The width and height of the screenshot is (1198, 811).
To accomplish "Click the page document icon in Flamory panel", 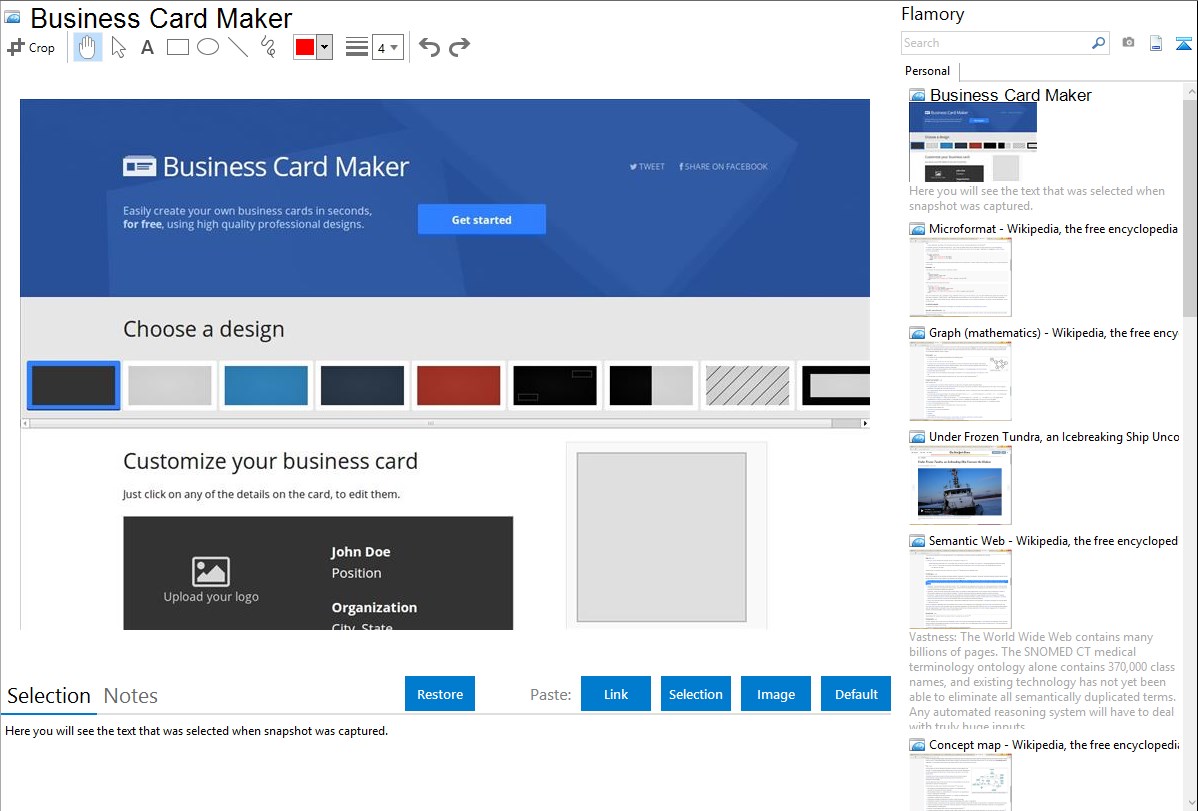I will (1156, 43).
